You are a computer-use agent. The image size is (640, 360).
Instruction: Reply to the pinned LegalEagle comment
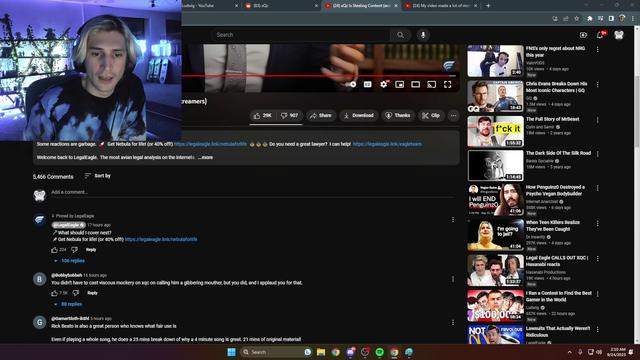91,250
